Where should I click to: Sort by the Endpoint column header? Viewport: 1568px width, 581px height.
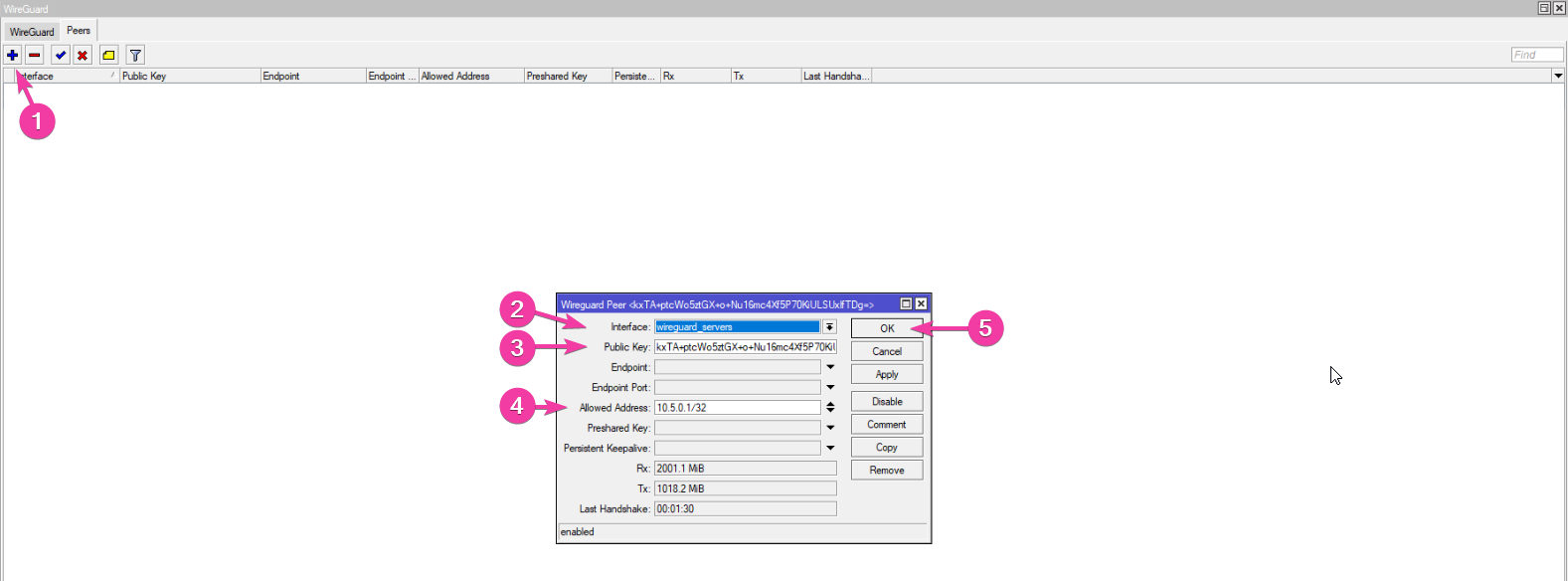tap(313, 76)
